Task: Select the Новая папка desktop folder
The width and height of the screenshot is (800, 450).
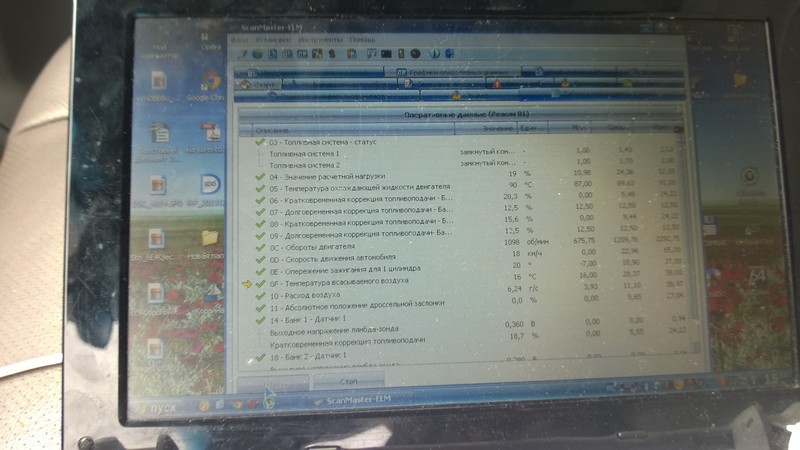Action: (209, 244)
